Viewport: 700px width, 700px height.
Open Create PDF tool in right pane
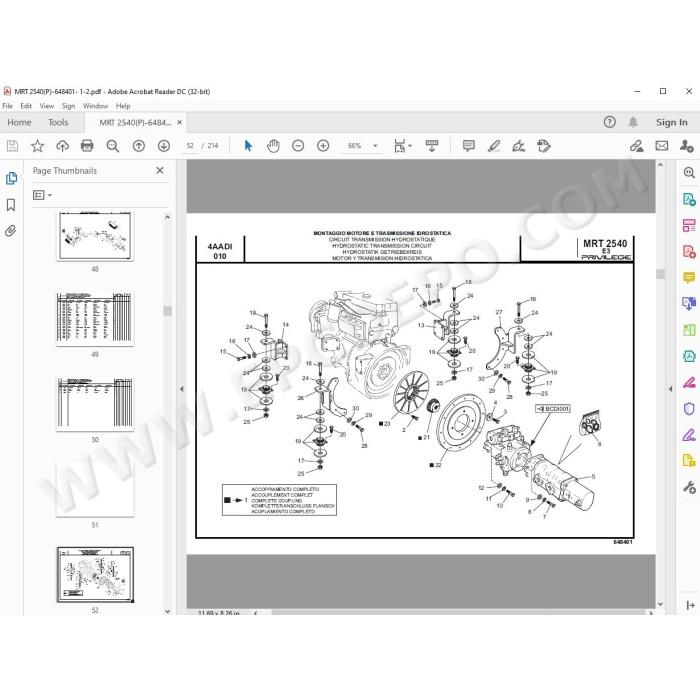pyautogui.click(x=689, y=251)
